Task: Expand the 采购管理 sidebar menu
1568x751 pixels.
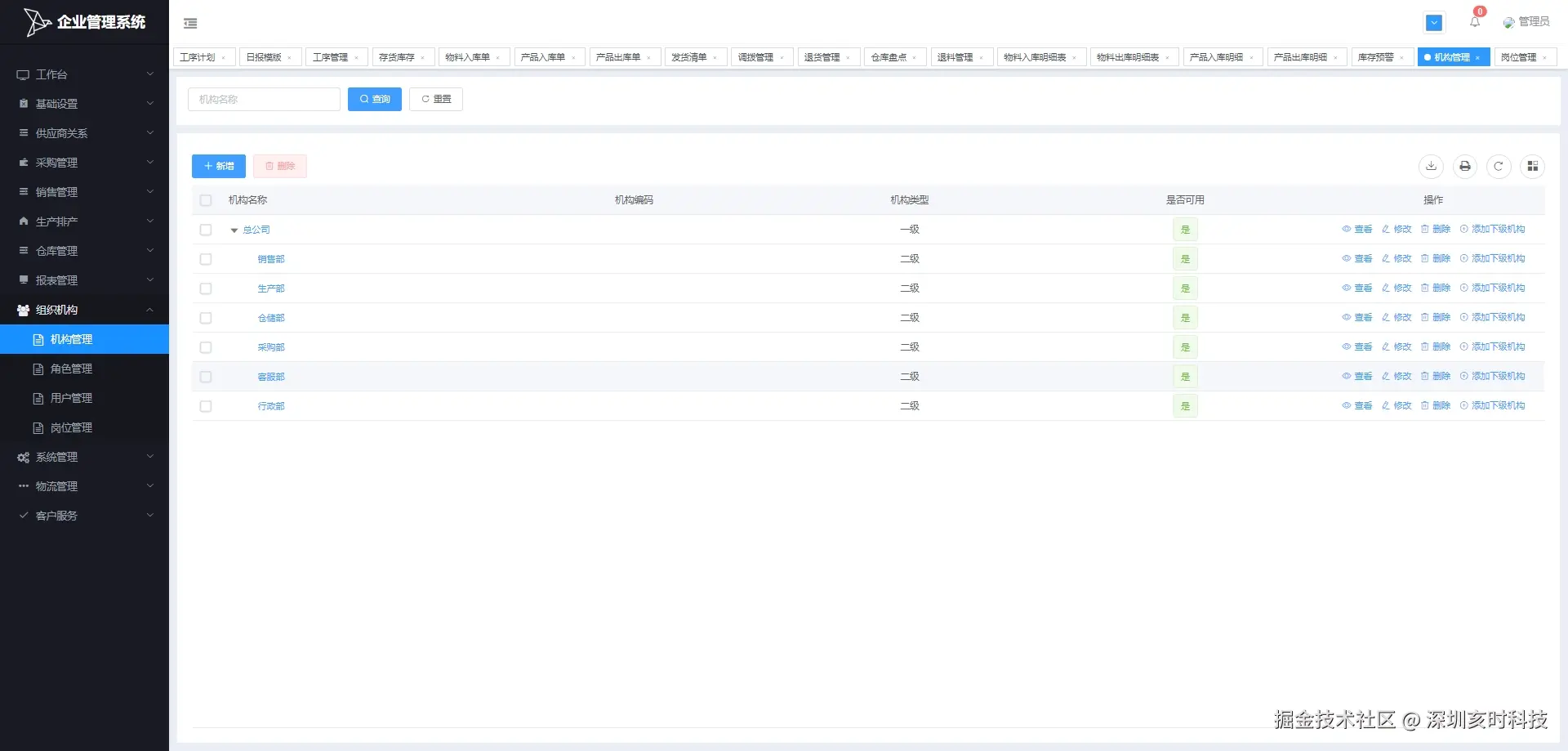Action: (x=84, y=163)
